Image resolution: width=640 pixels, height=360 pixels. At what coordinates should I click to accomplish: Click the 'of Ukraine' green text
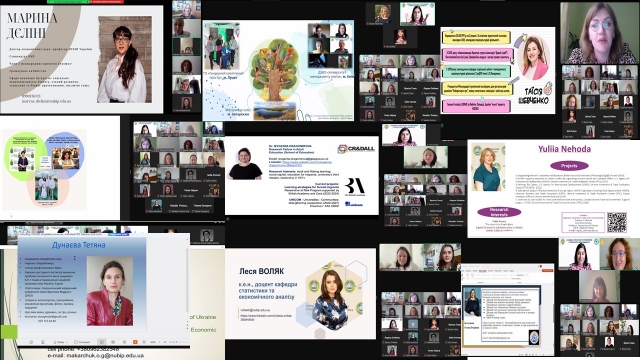tap(203, 317)
